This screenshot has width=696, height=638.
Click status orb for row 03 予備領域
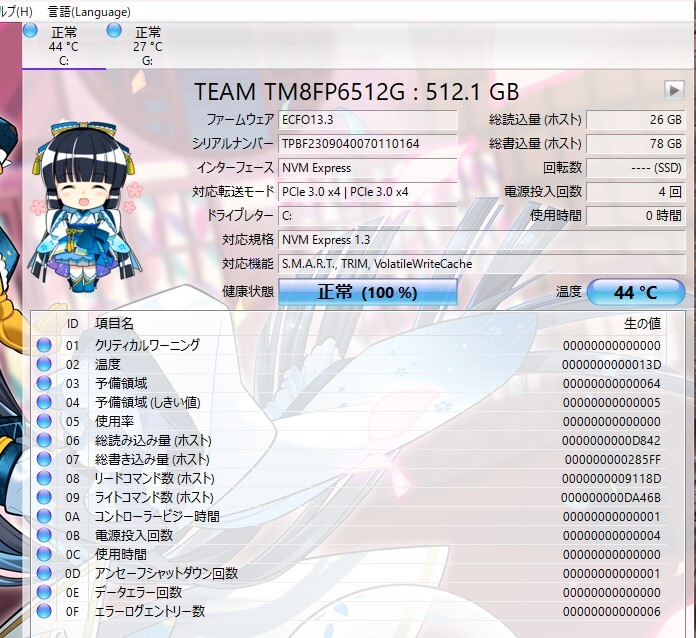[44, 383]
